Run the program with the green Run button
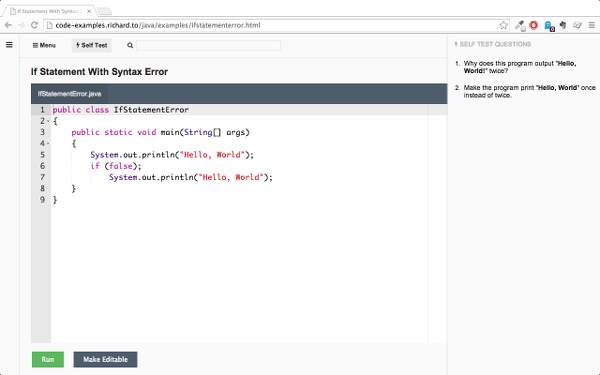 [x=48, y=359]
